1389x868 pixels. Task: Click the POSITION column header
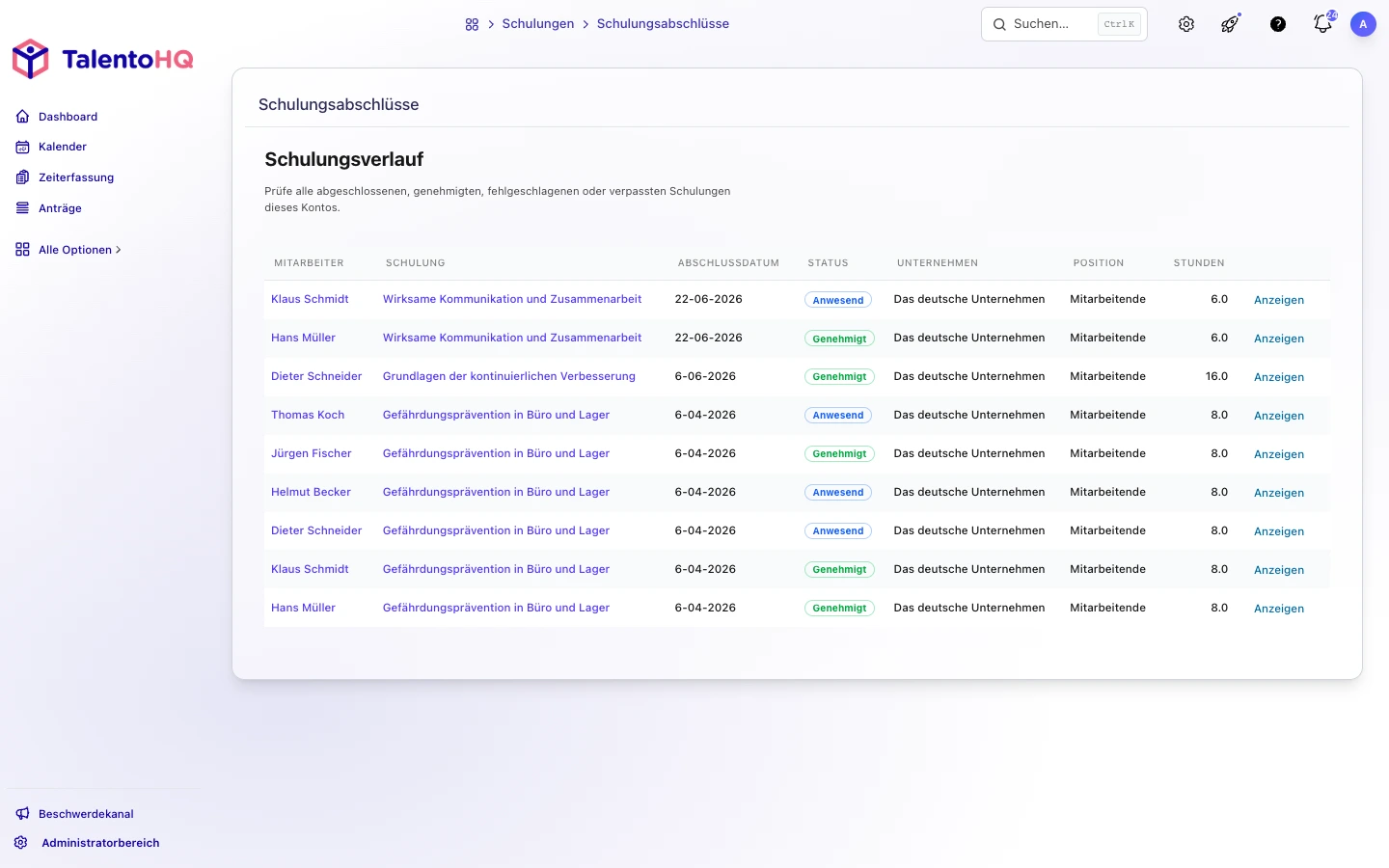pos(1099,263)
